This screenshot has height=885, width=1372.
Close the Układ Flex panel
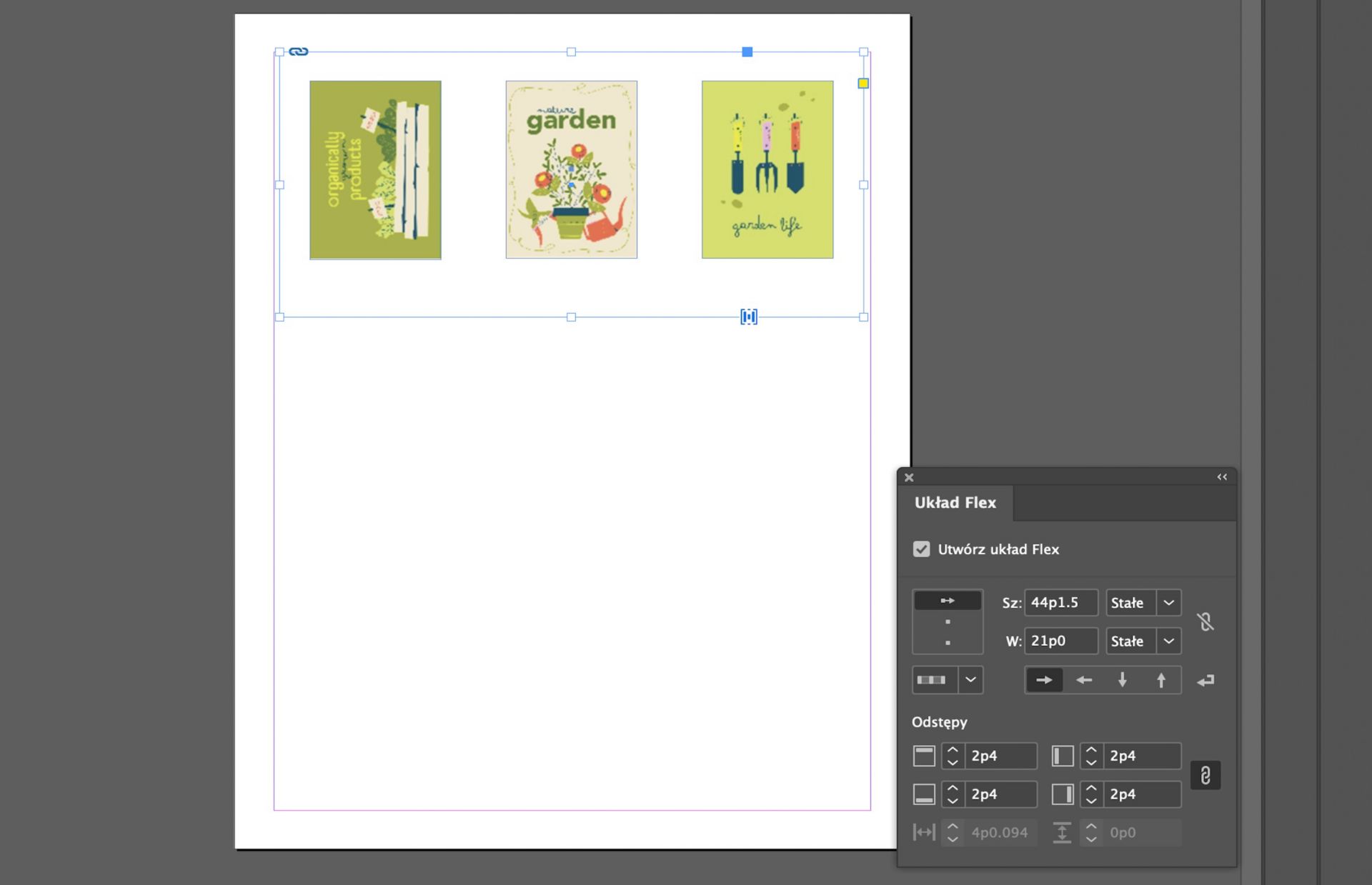tap(909, 477)
